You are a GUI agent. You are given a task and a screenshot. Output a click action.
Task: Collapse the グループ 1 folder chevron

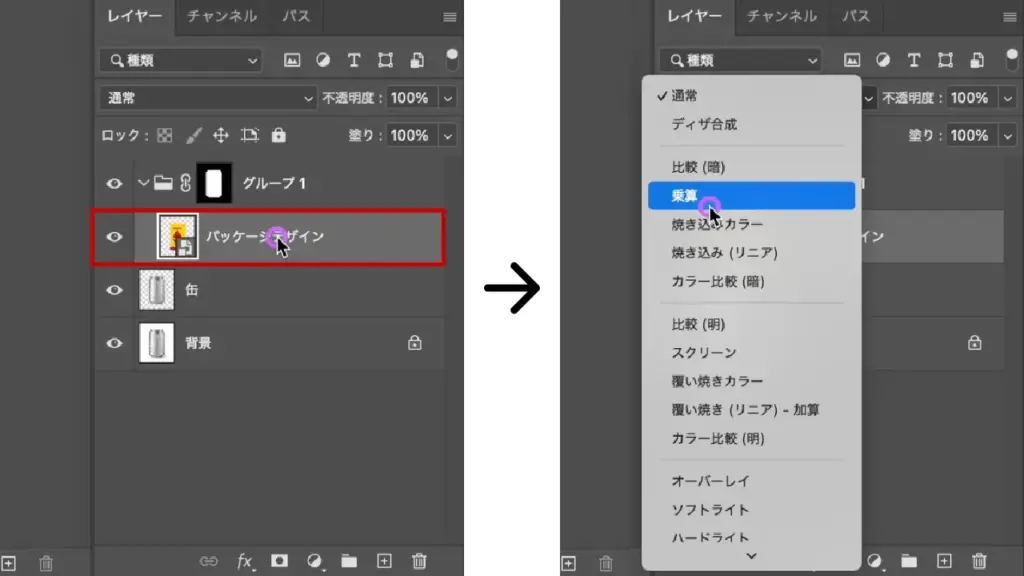point(143,183)
